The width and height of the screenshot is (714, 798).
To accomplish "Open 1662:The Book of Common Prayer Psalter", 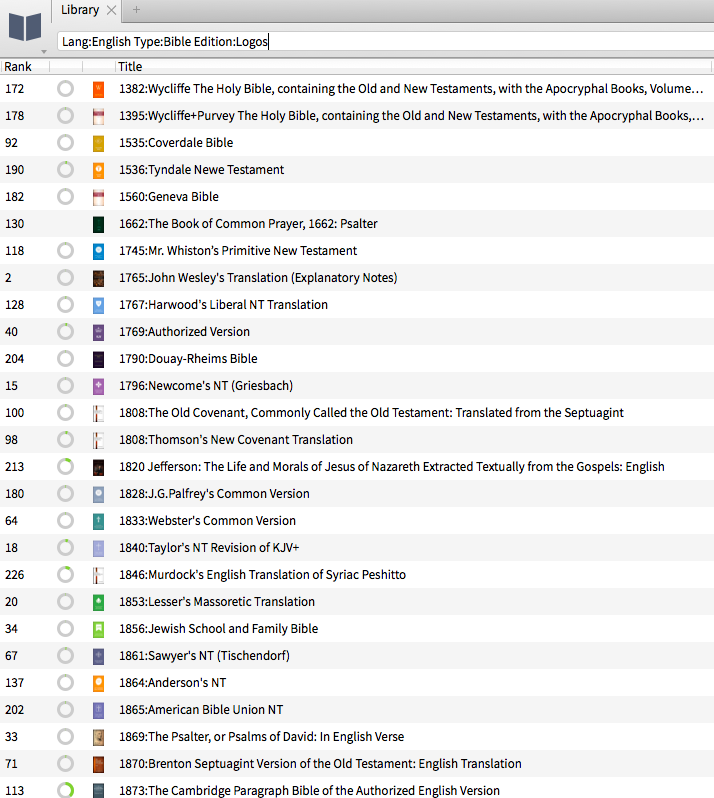I will click(x=248, y=223).
